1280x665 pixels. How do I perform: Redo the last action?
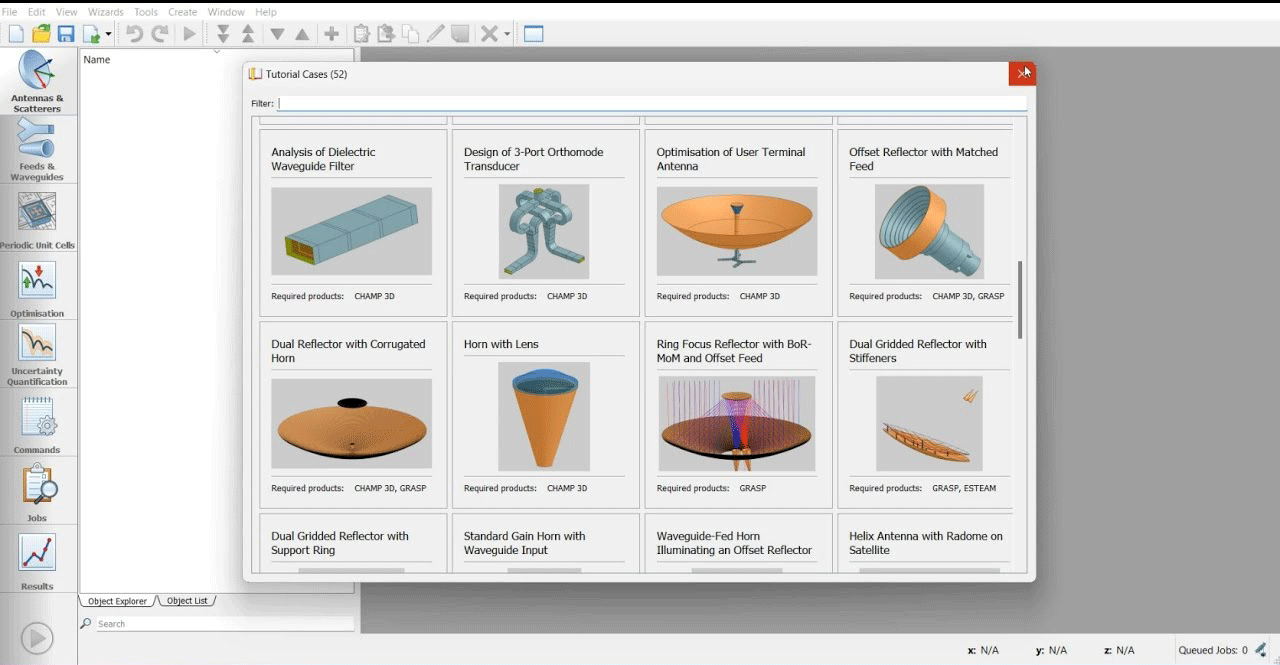point(160,34)
